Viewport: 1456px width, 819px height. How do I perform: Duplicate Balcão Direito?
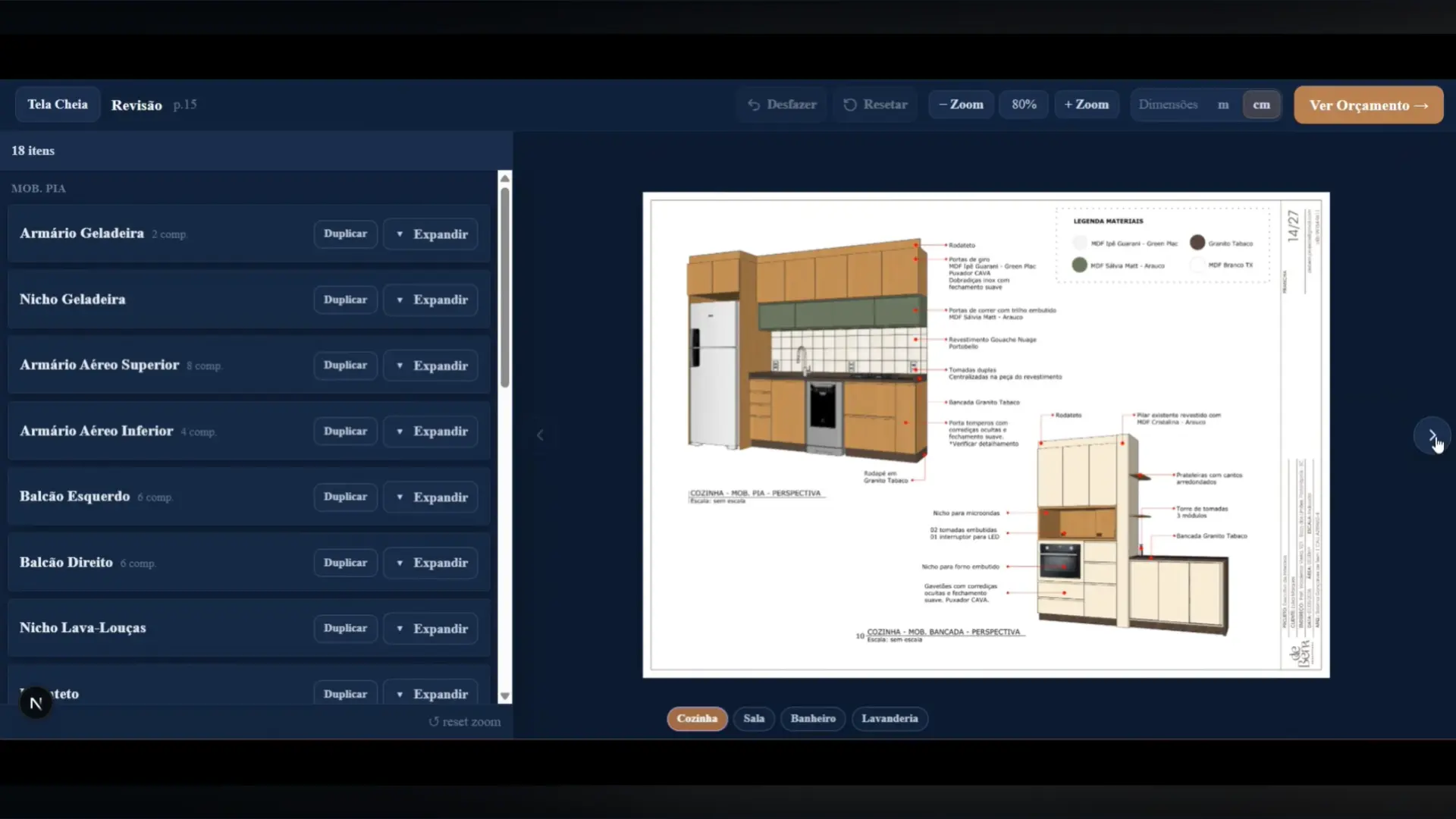tap(345, 562)
